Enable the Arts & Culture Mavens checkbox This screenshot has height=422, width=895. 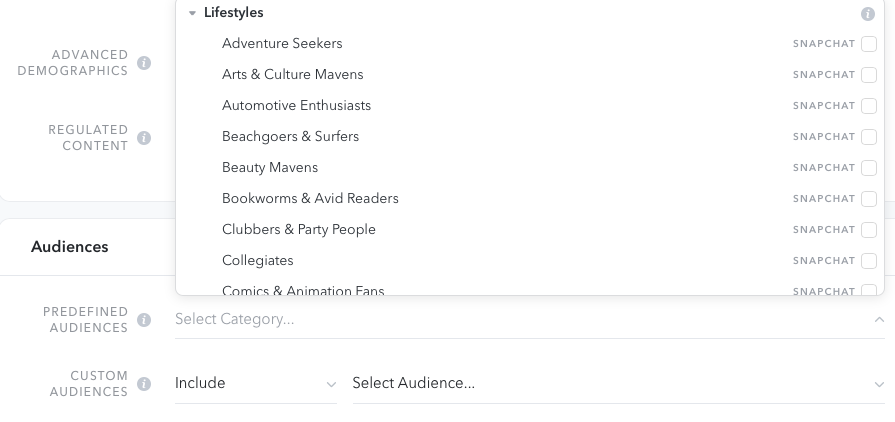pos(869,75)
